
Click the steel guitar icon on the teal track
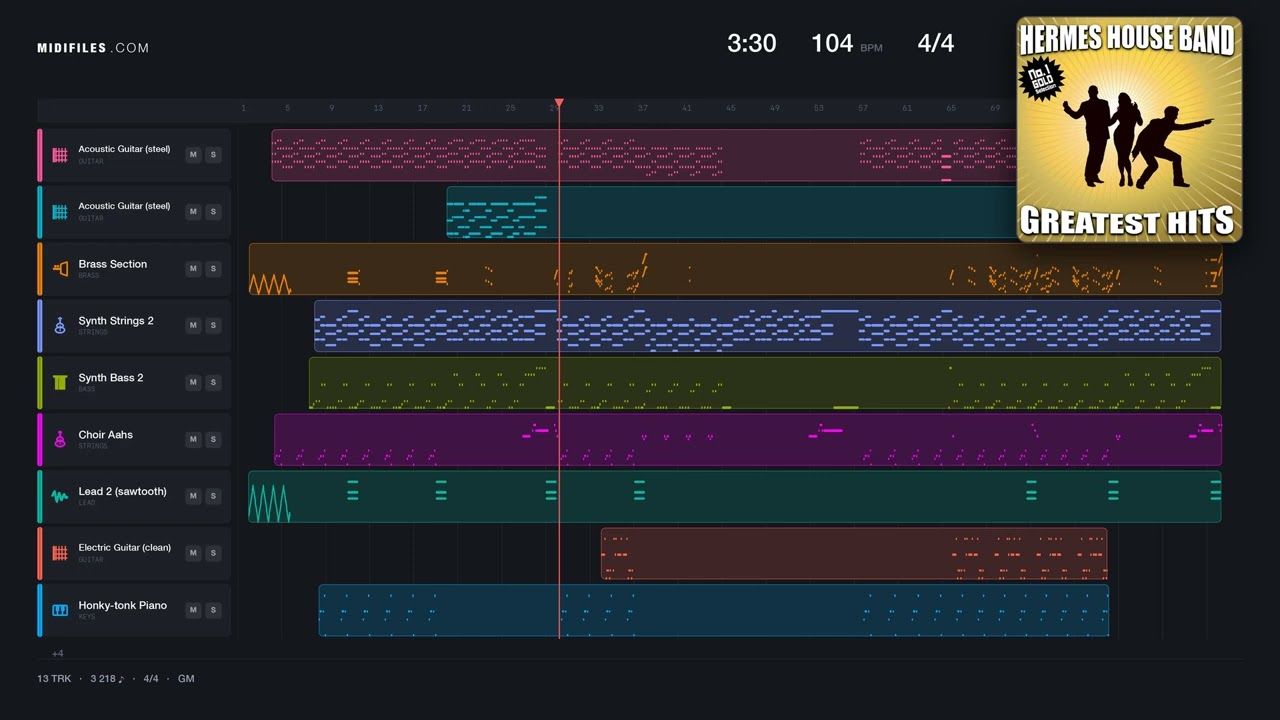tap(60, 212)
